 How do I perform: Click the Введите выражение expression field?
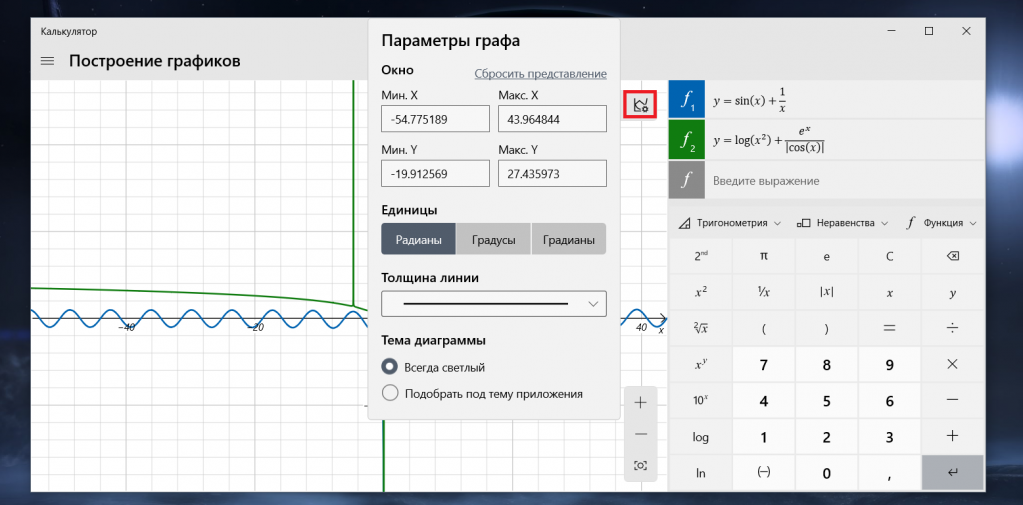(x=844, y=180)
